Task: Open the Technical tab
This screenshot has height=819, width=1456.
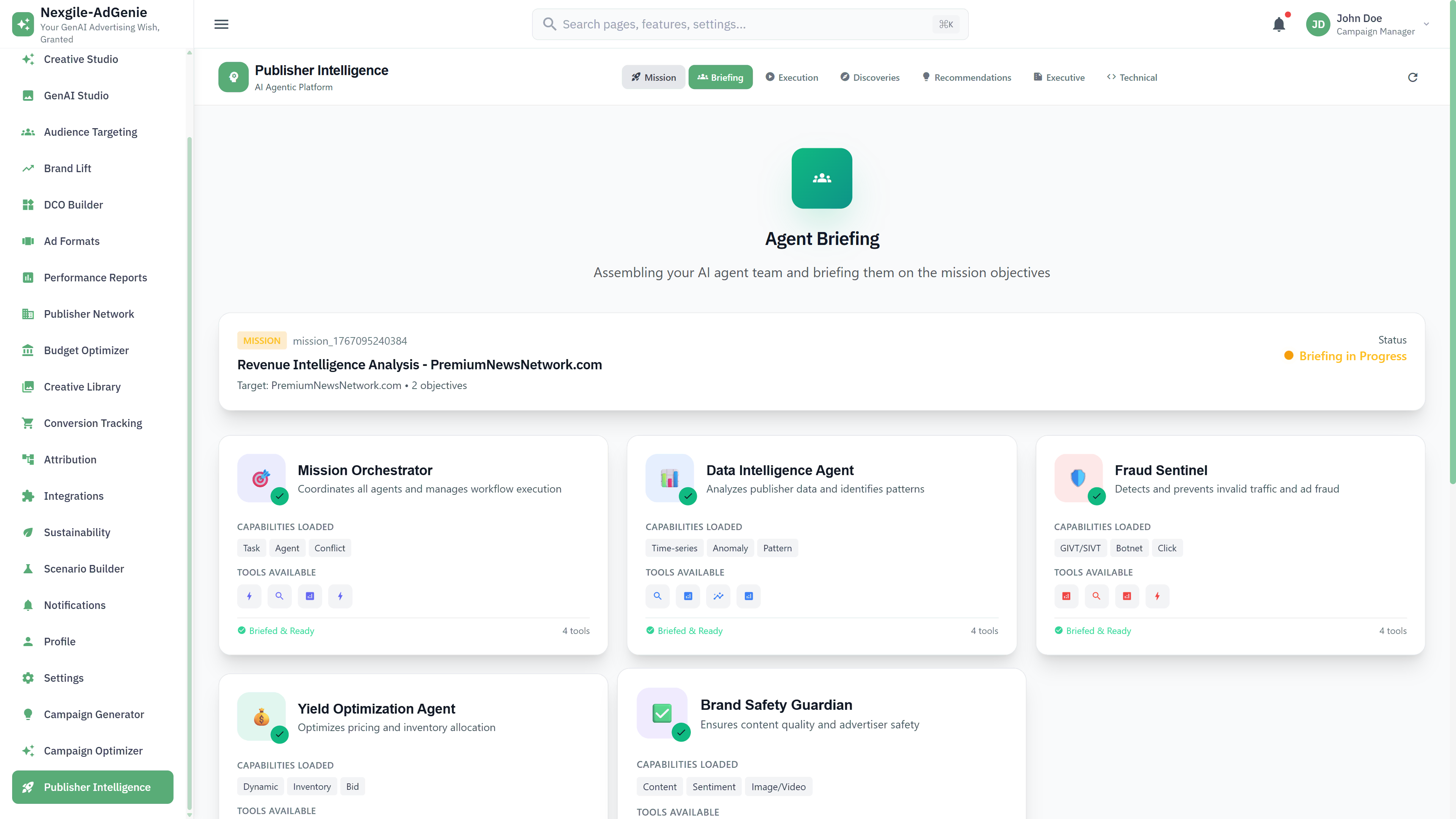Action: [x=1132, y=77]
